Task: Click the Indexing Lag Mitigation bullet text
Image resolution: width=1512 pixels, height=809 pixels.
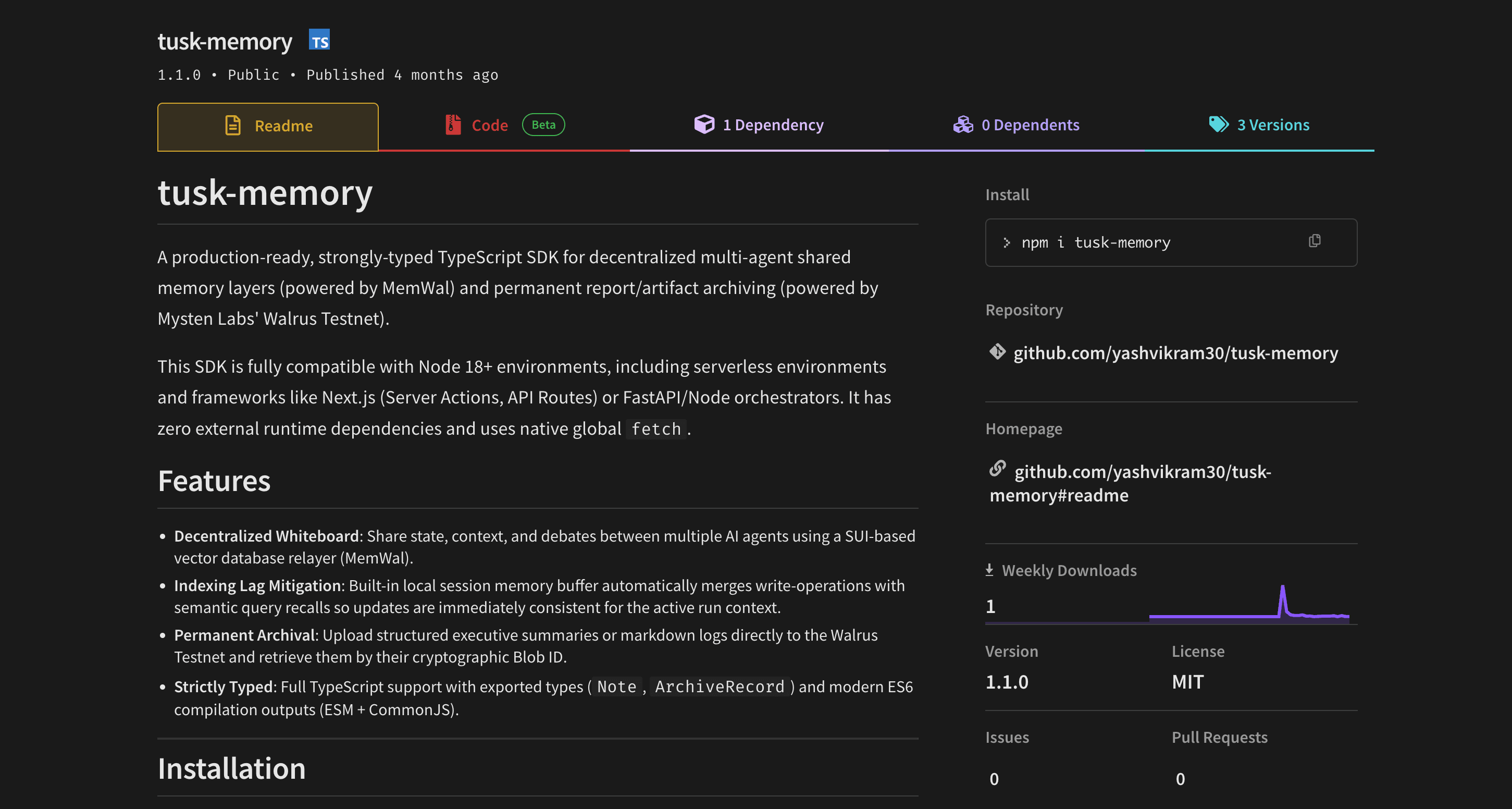Action: [x=539, y=596]
